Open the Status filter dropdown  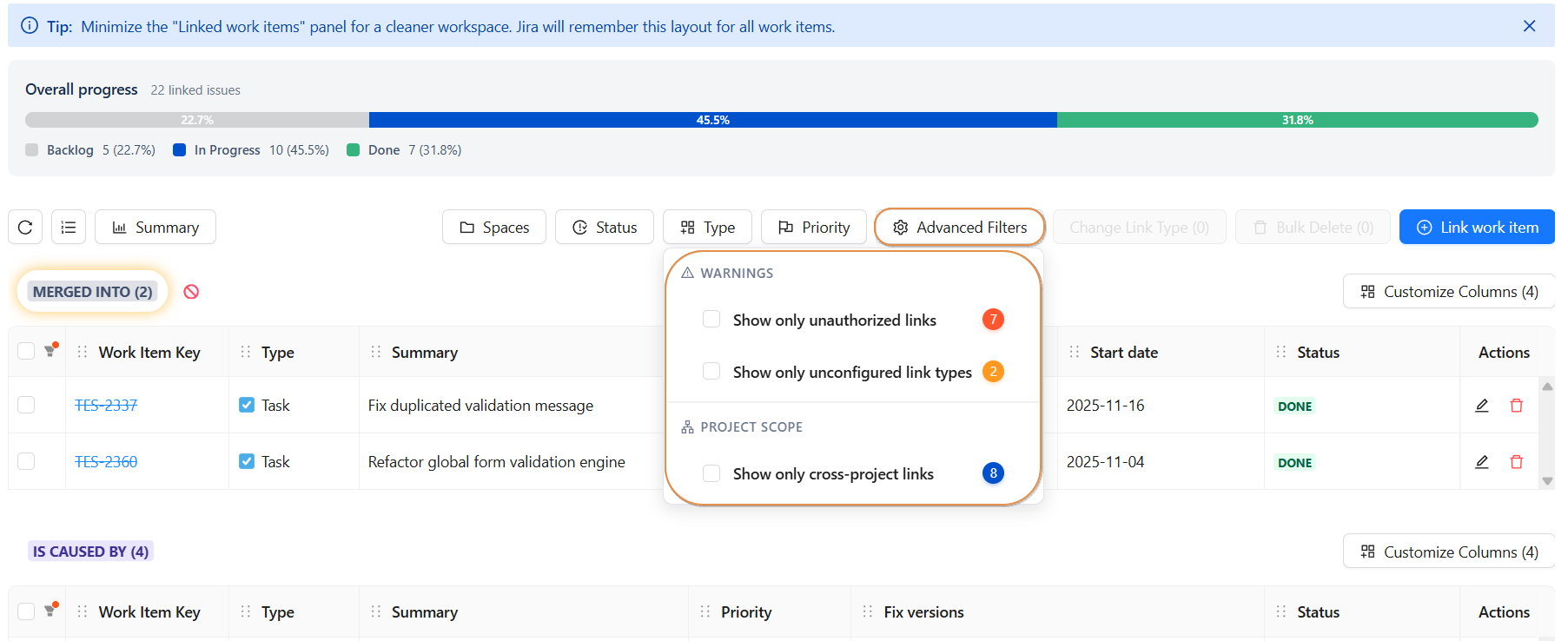tap(605, 228)
